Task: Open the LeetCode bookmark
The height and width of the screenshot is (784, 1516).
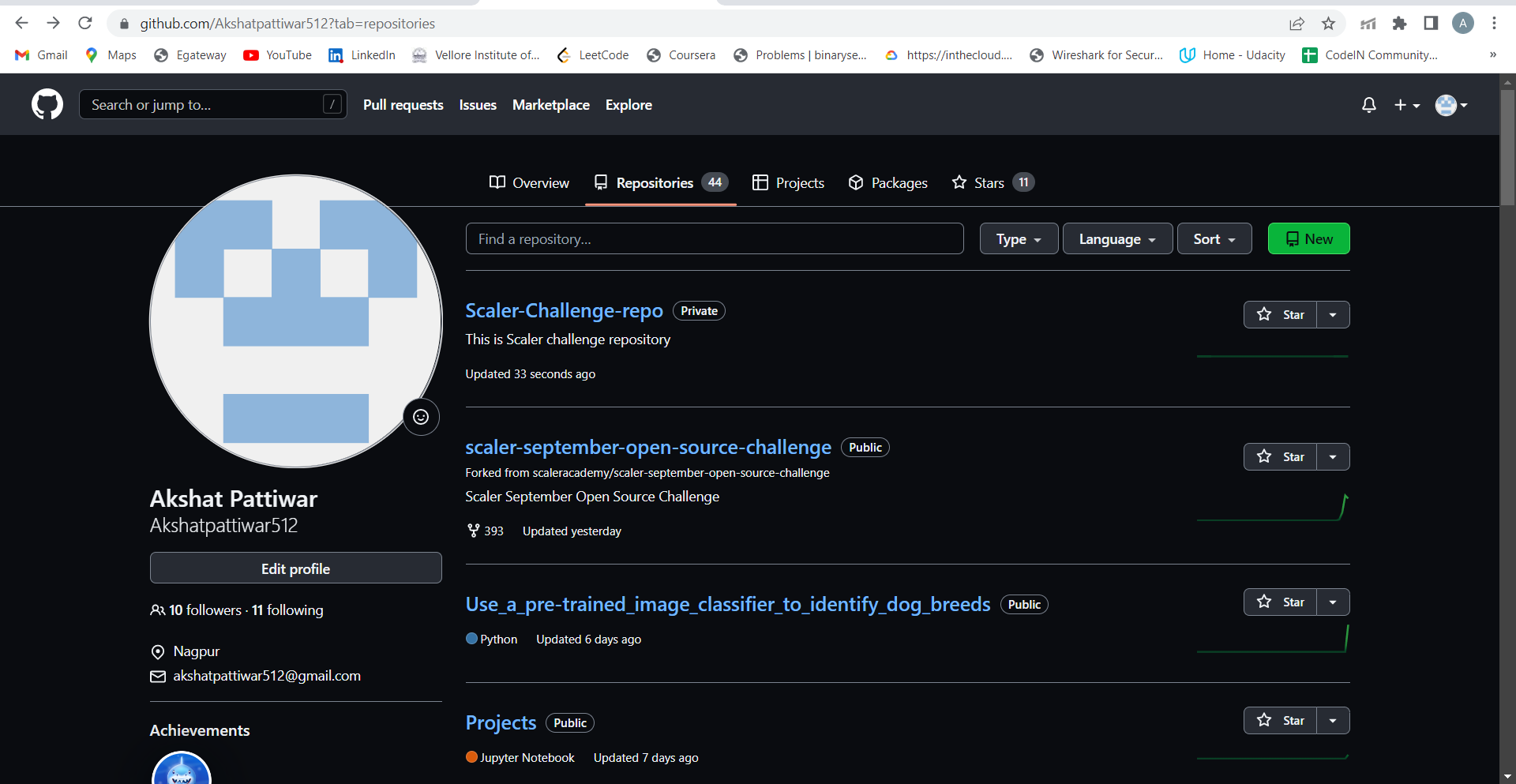Action: coord(593,55)
